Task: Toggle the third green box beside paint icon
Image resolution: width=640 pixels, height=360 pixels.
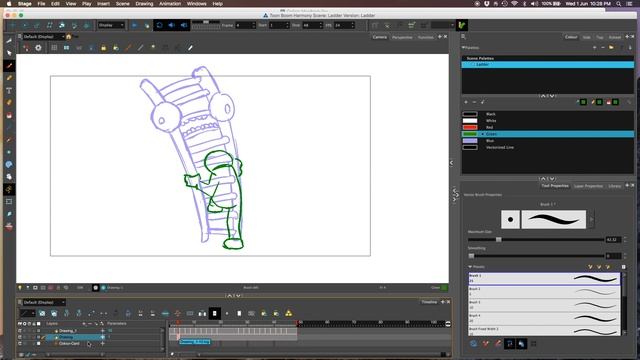Action: click(x=615, y=102)
